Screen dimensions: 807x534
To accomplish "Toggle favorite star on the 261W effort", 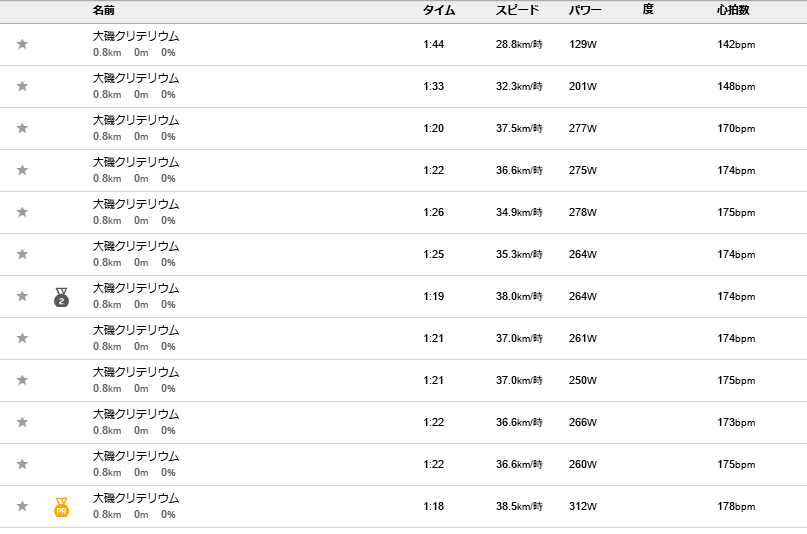I will click(22, 338).
